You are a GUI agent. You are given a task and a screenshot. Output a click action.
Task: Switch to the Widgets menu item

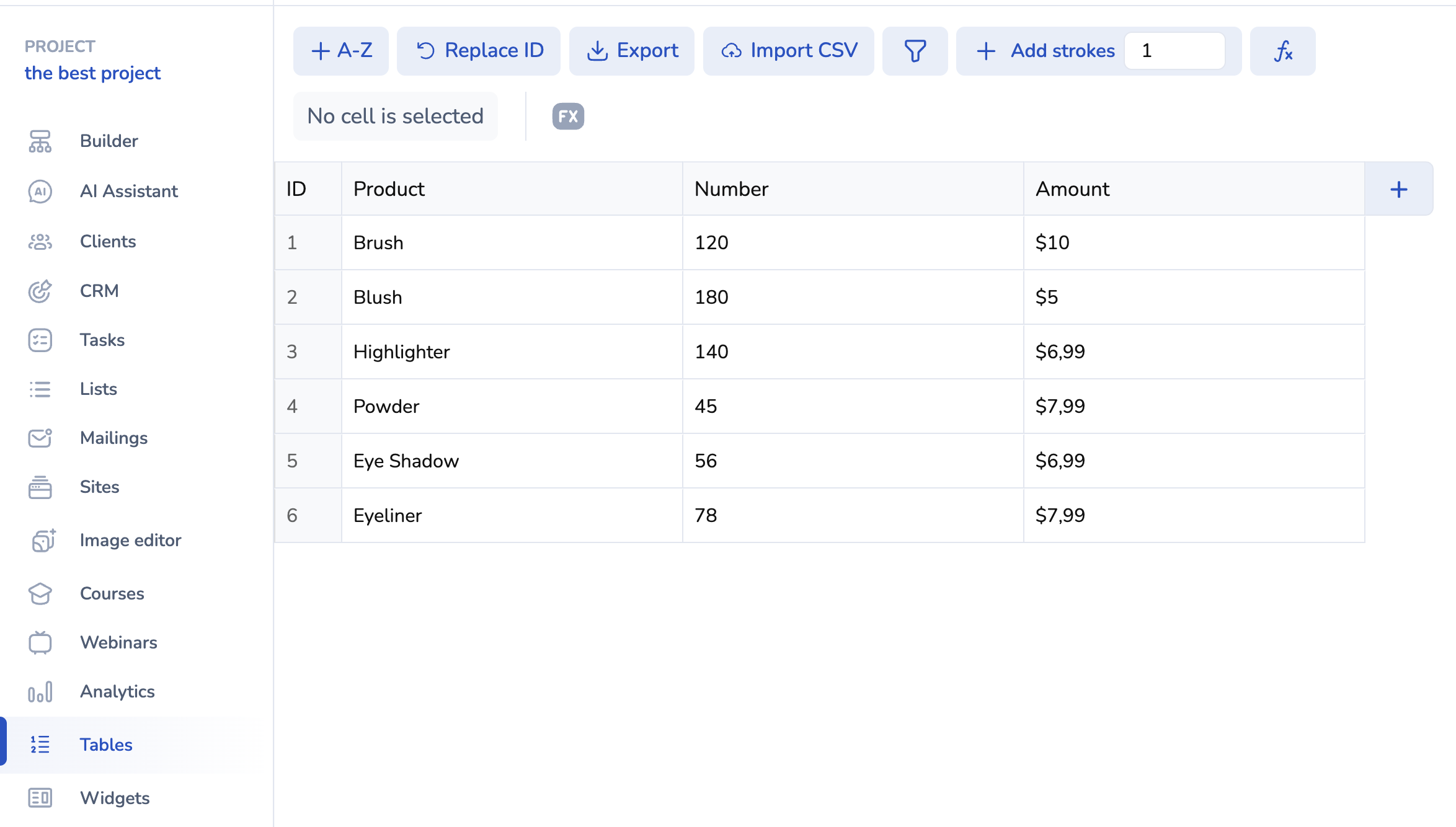pos(115,798)
